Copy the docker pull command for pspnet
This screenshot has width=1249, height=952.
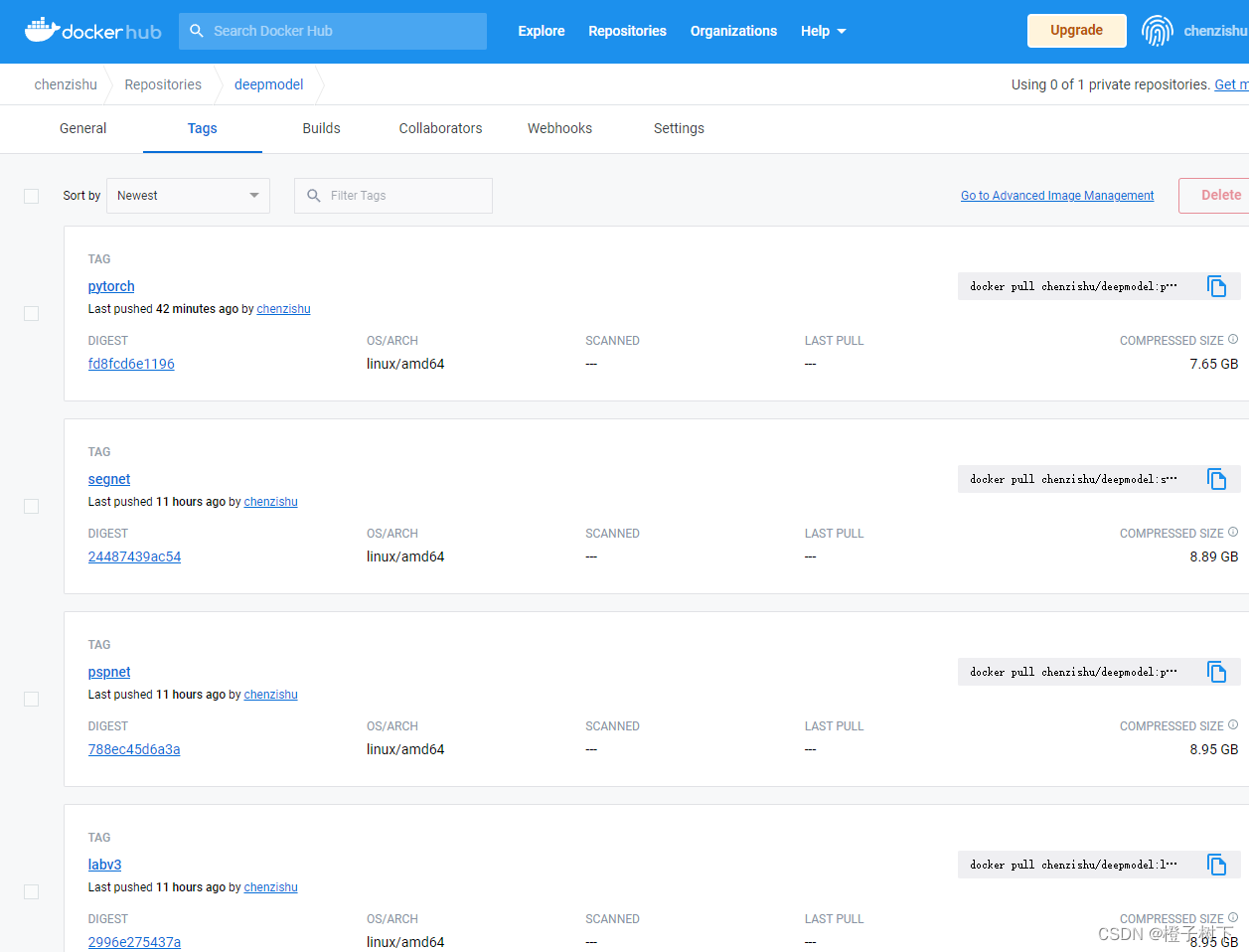point(1216,672)
